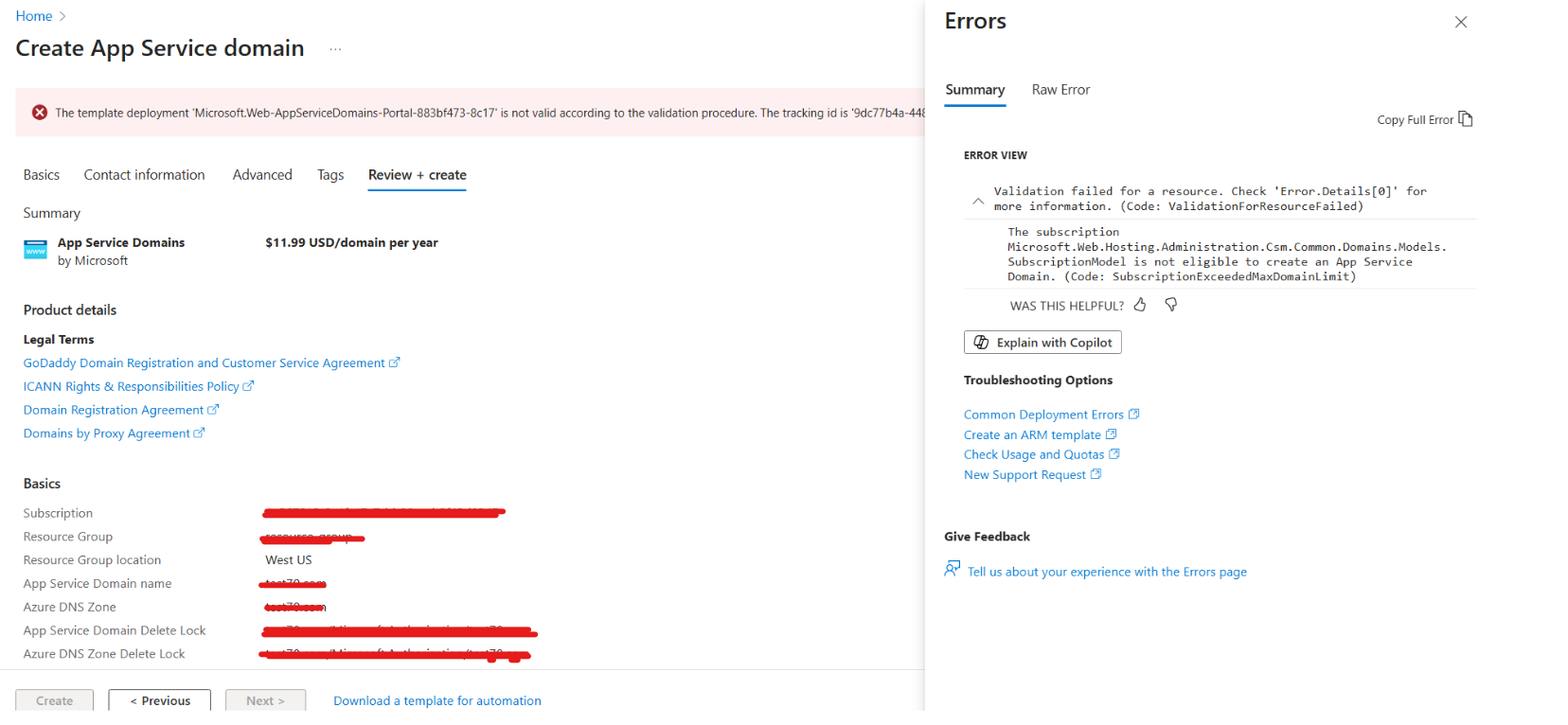Select the Review + create tab
Image resolution: width=1568 pixels, height=725 pixels.
coord(418,175)
